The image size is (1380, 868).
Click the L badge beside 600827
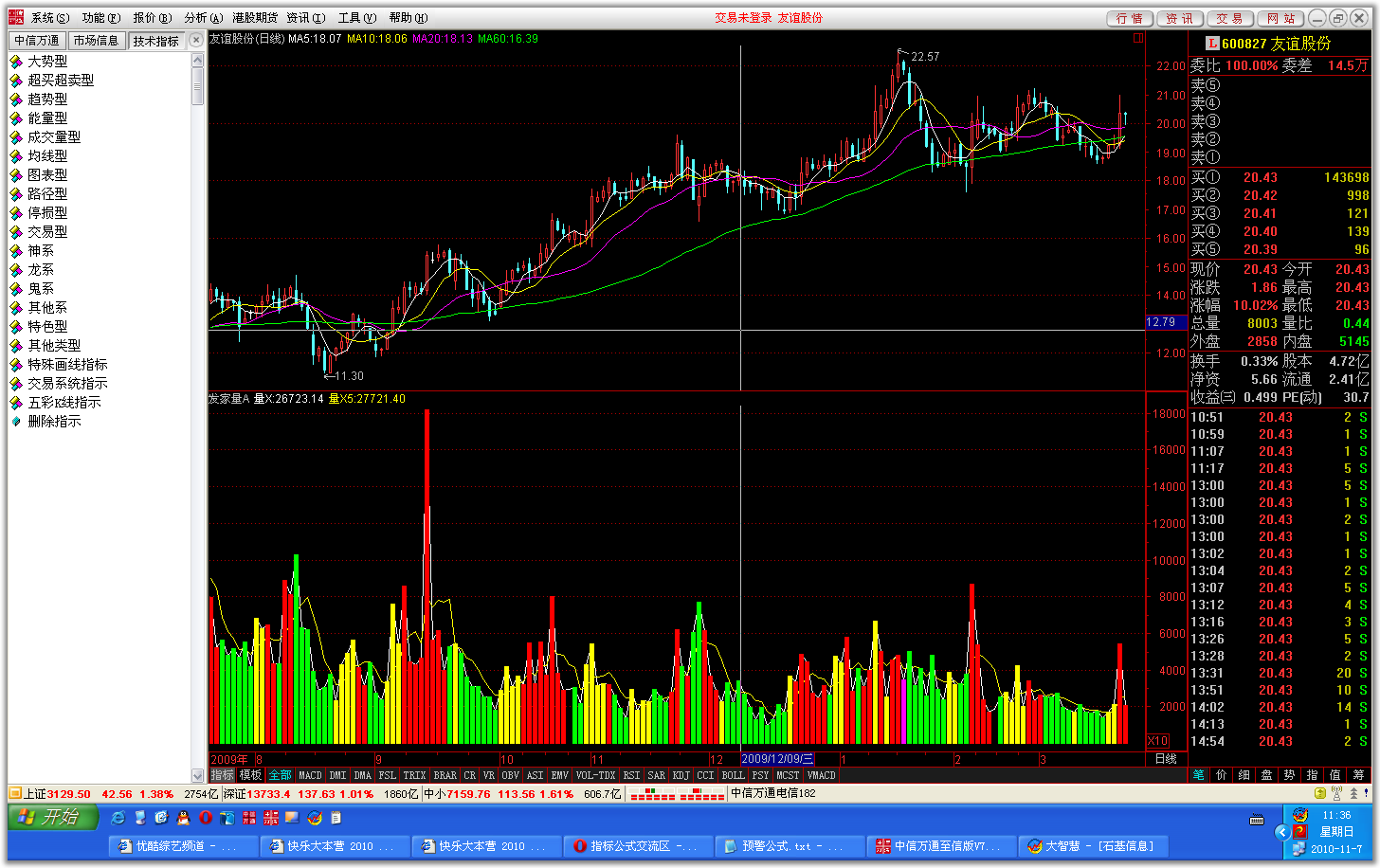click(x=1212, y=44)
